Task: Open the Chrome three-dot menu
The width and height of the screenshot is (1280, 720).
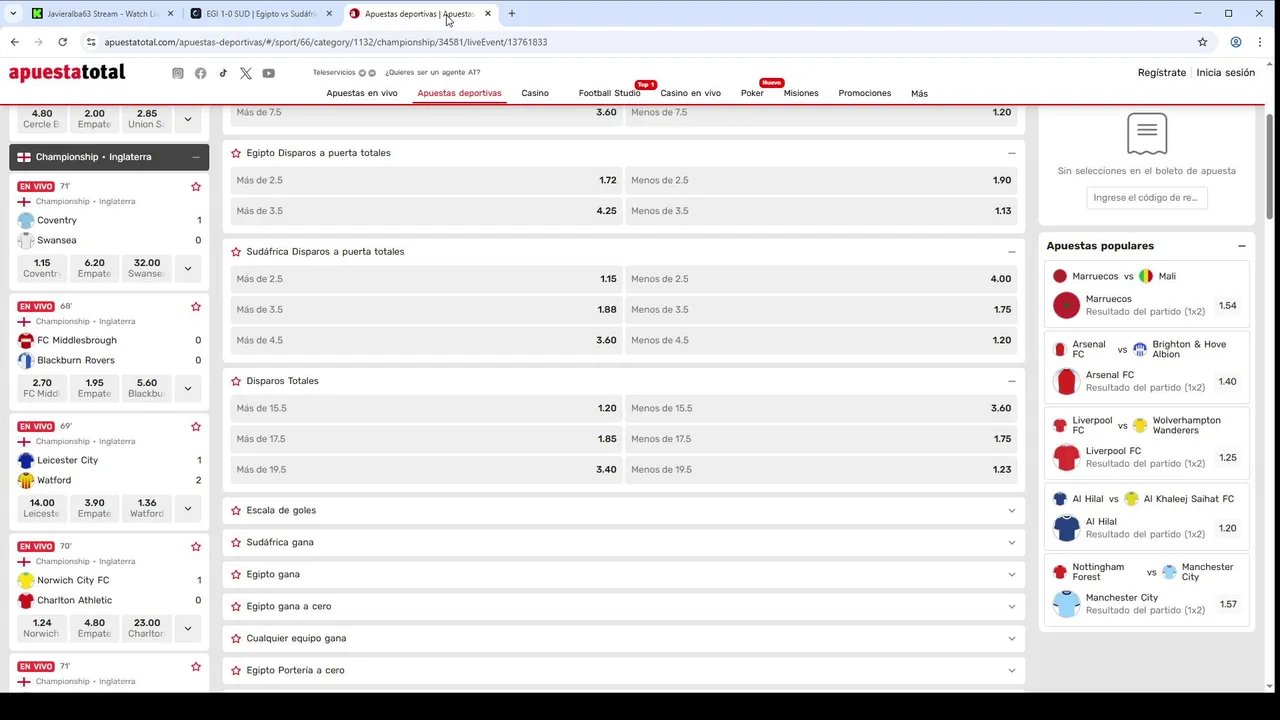Action: click(1261, 42)
